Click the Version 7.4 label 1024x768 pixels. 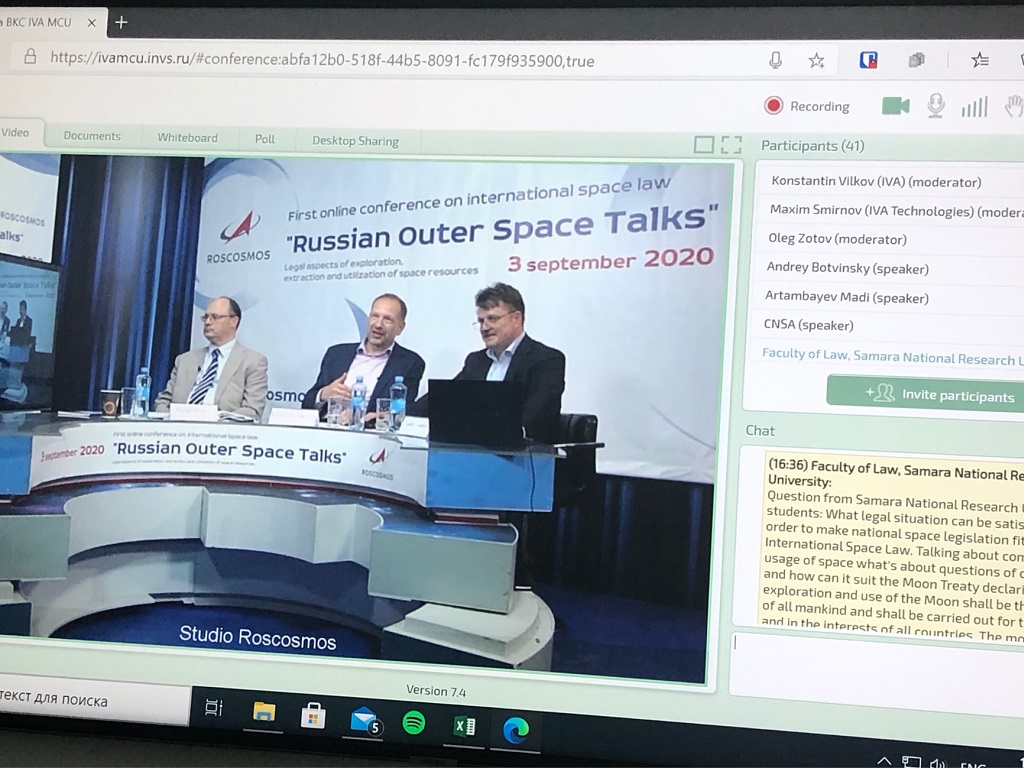coord(436,691)
